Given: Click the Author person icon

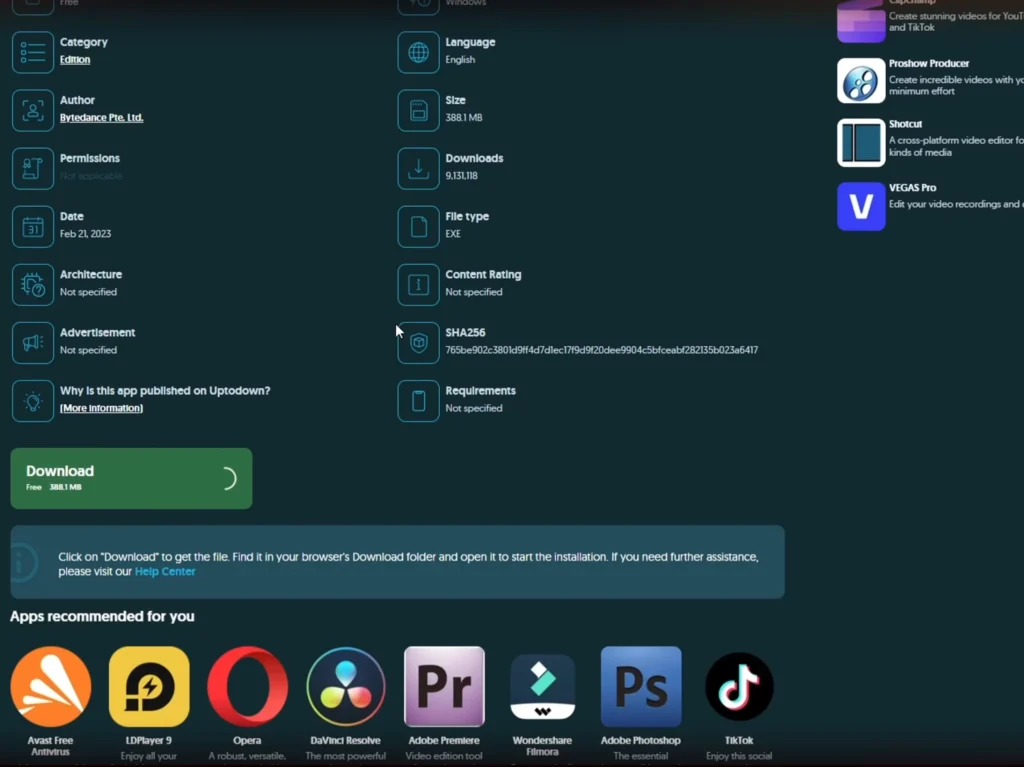Looking at the screenshot, I should (33, 110).
